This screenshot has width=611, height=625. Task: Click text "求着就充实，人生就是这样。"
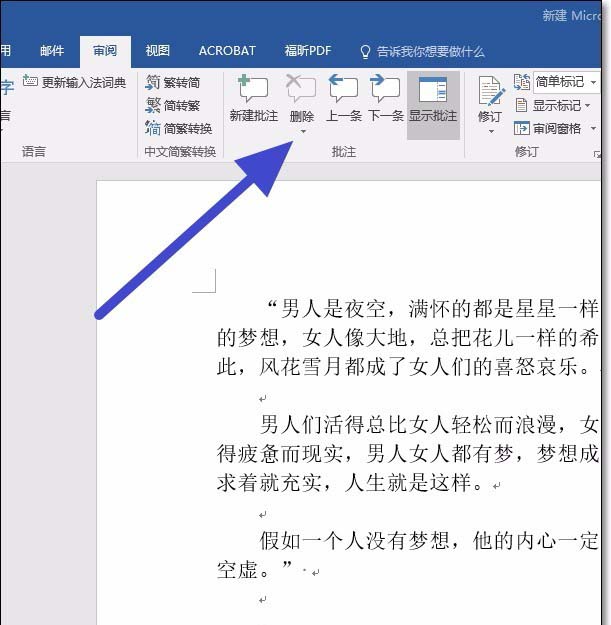(350, 482)
